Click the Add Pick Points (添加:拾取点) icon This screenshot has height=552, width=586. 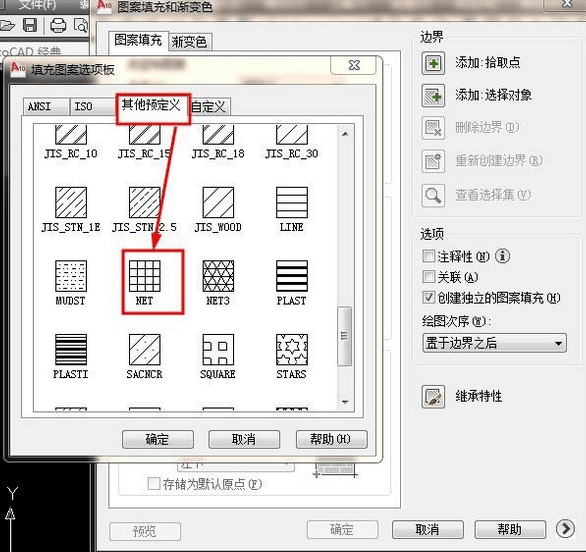433,63
